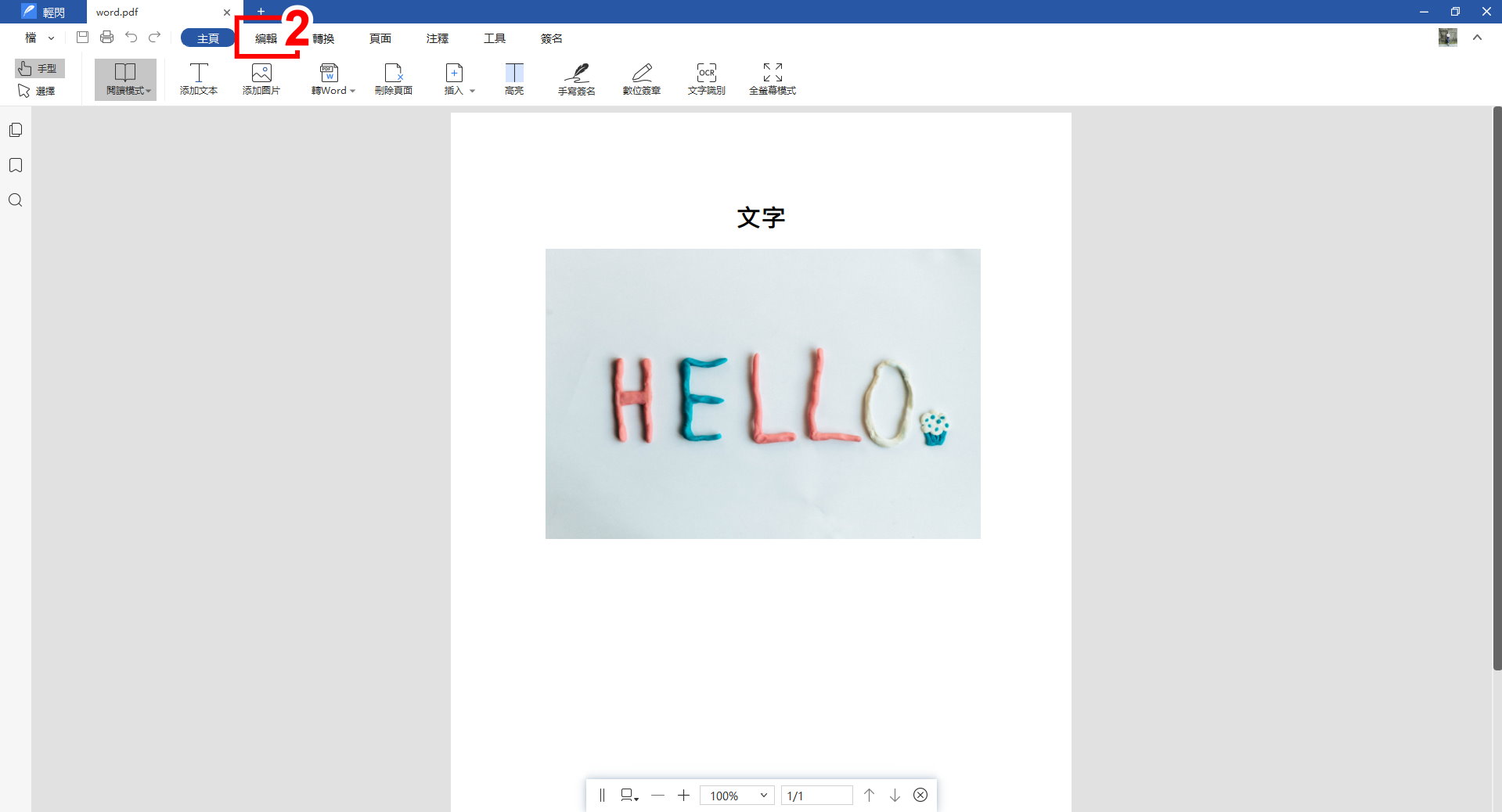
Task: Click Handwritten Signature tool (手寫簽名)
Action: (577, 80)
